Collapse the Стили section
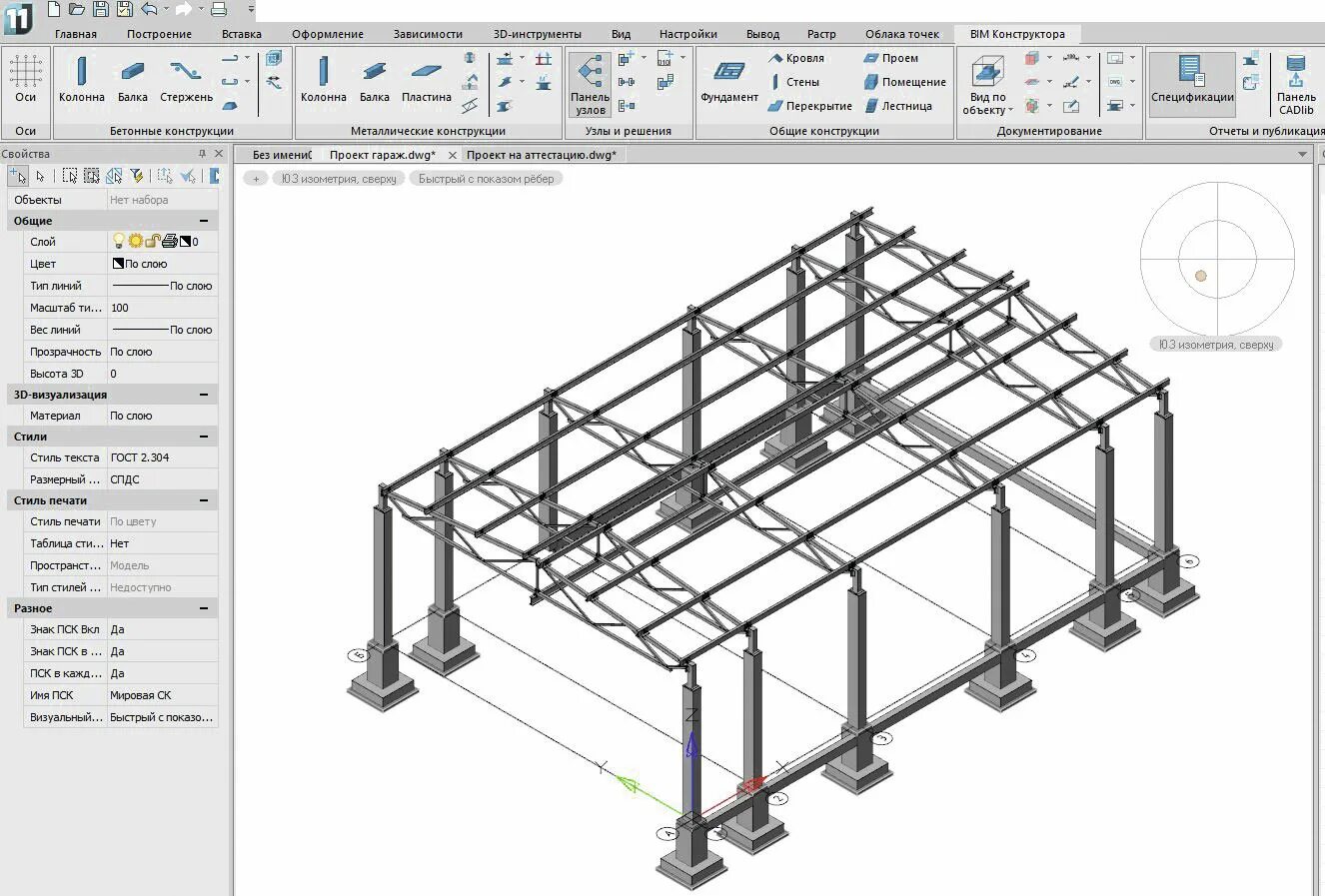This screenshot has height=896, width=1325. click(204, 437)
